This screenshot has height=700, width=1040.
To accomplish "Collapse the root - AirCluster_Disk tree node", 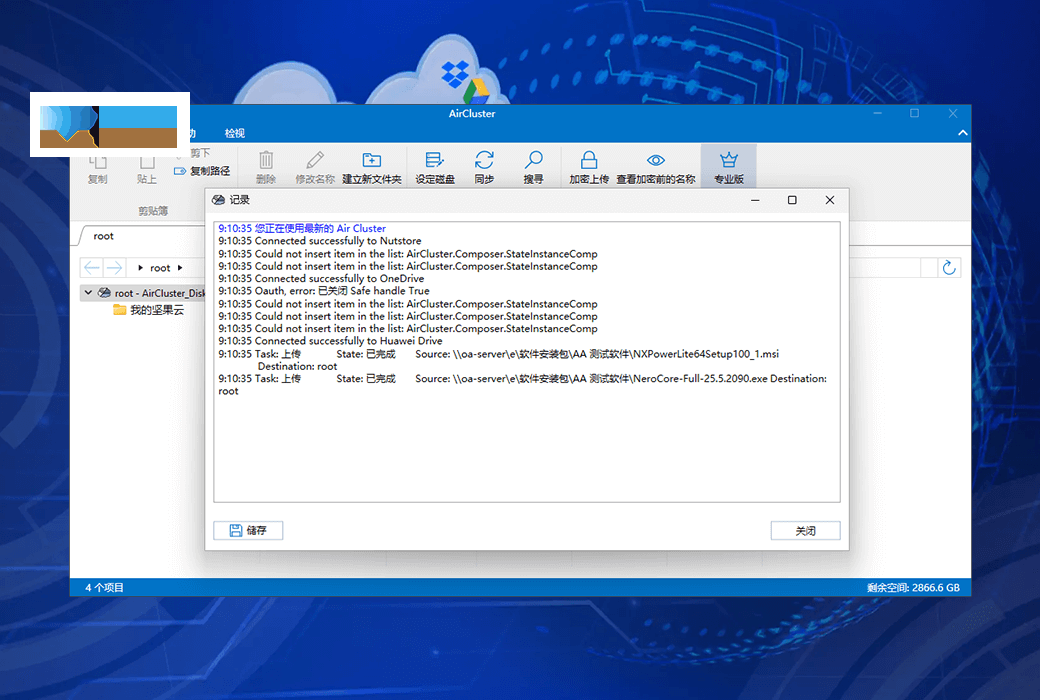I will pyautogui.click(x=88, y=293).
